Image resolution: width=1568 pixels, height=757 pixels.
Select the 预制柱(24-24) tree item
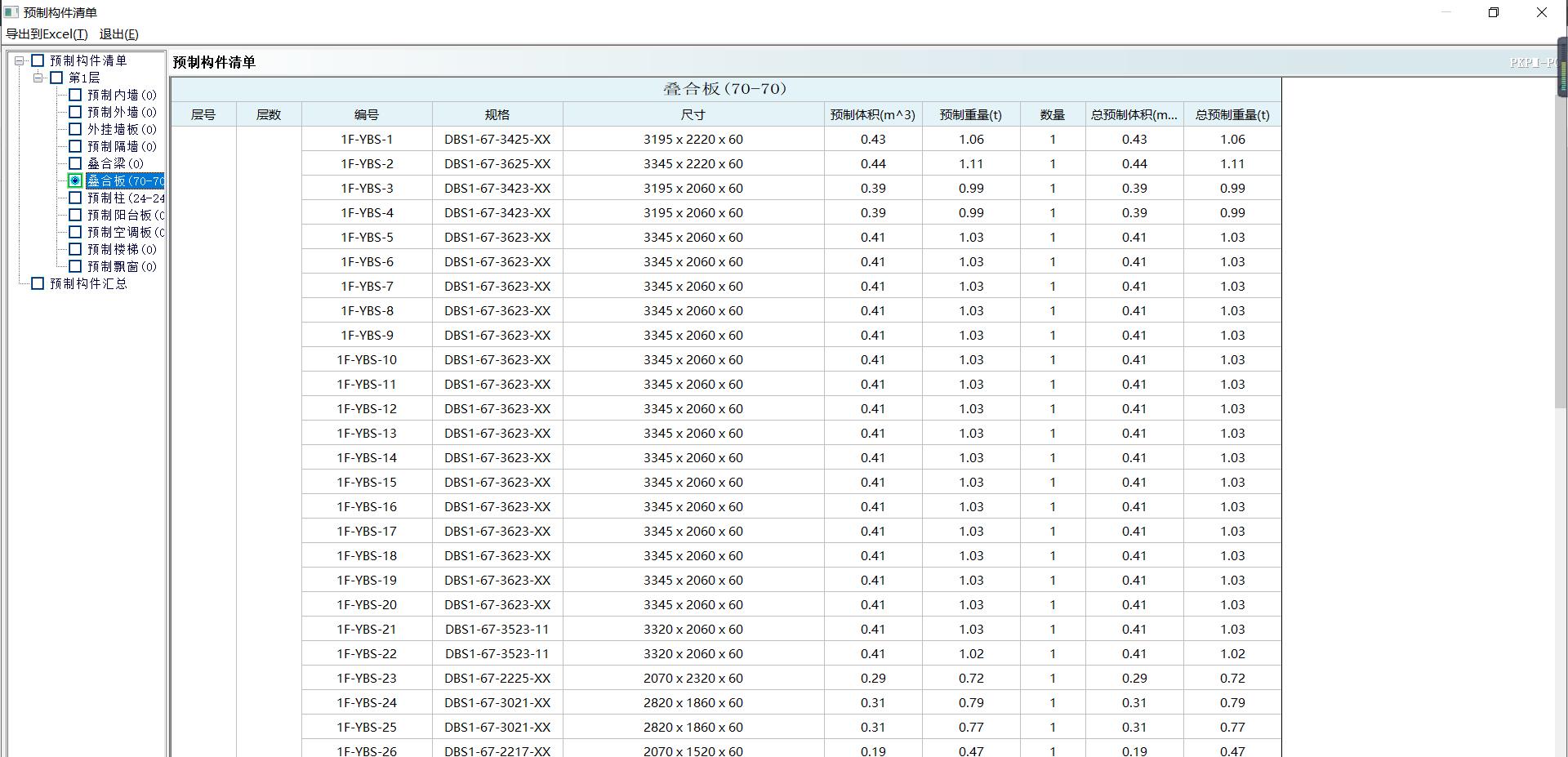coord(121,198)
